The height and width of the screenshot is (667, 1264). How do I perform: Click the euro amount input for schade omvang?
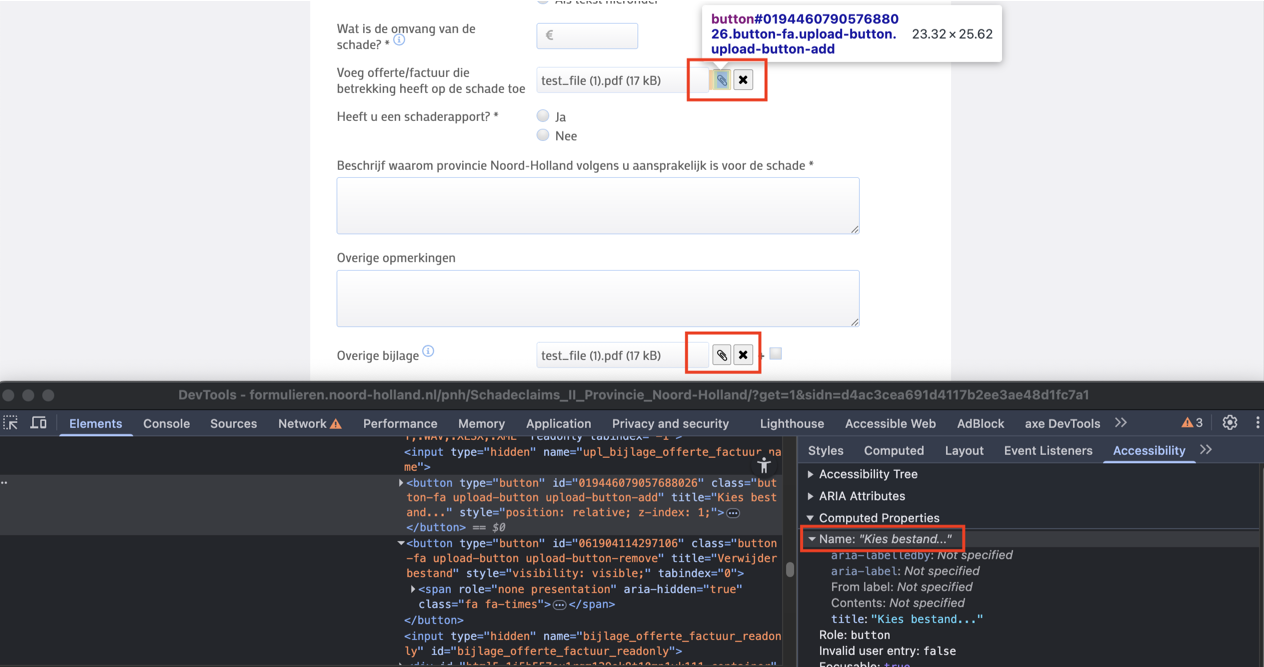tap(587, 36)
